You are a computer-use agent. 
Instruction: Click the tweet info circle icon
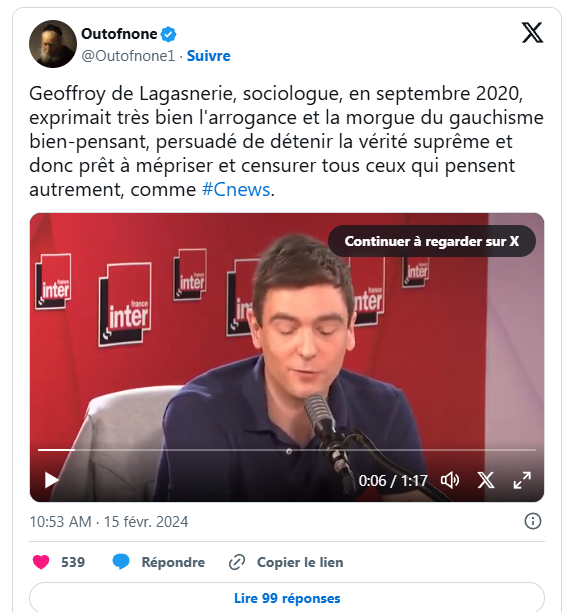(533, 521)
